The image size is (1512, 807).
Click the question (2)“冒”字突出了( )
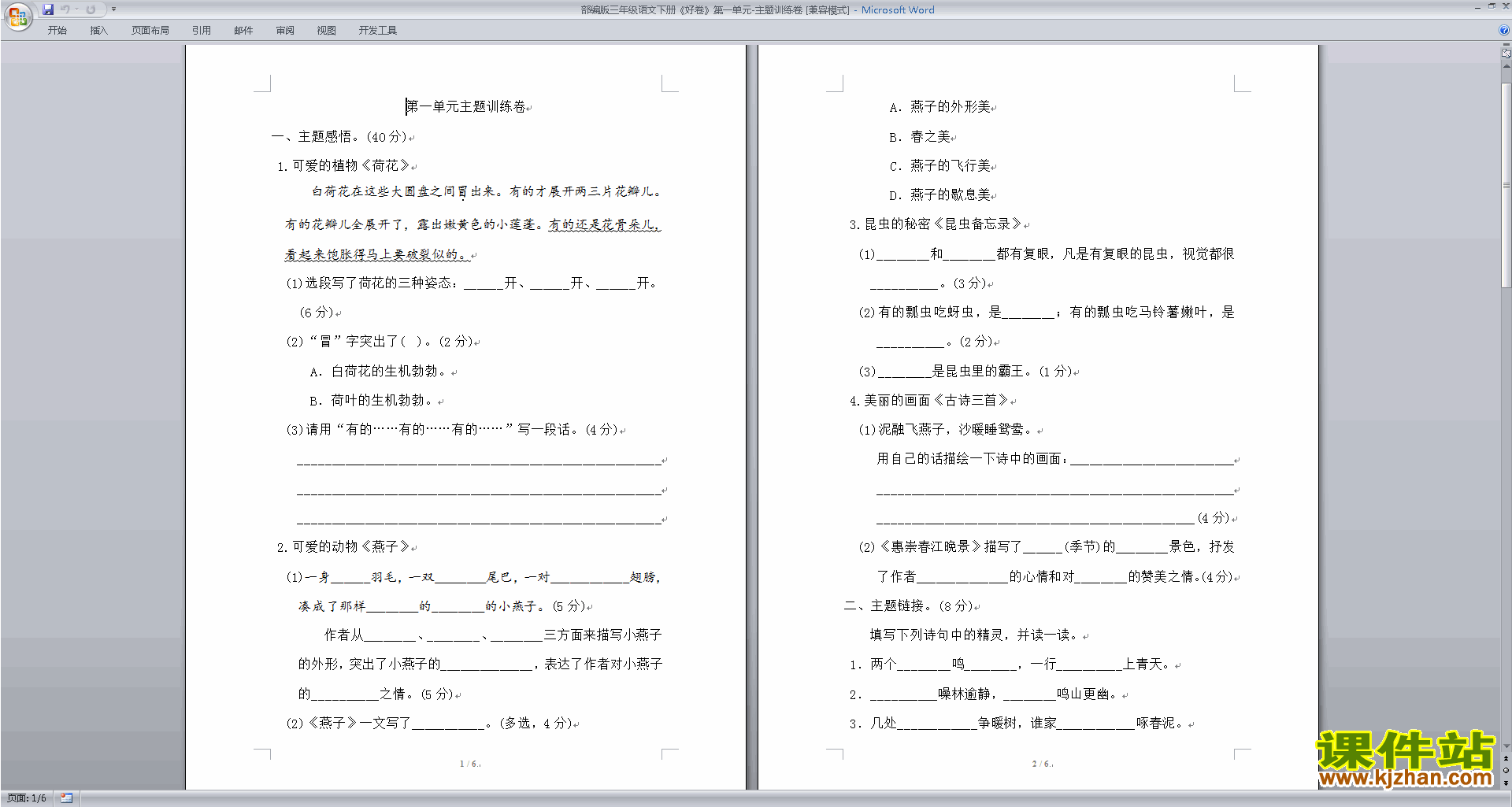pos(379,342)
